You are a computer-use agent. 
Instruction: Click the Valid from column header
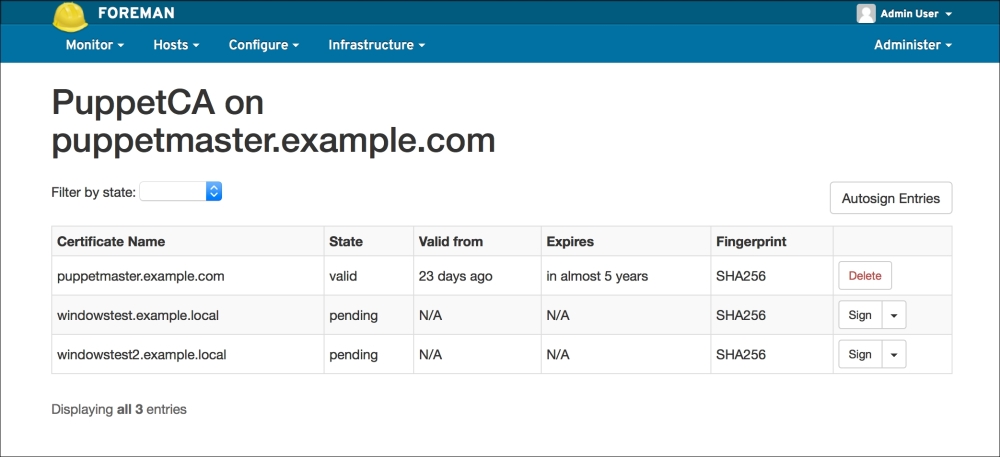[x=450, y=241]
